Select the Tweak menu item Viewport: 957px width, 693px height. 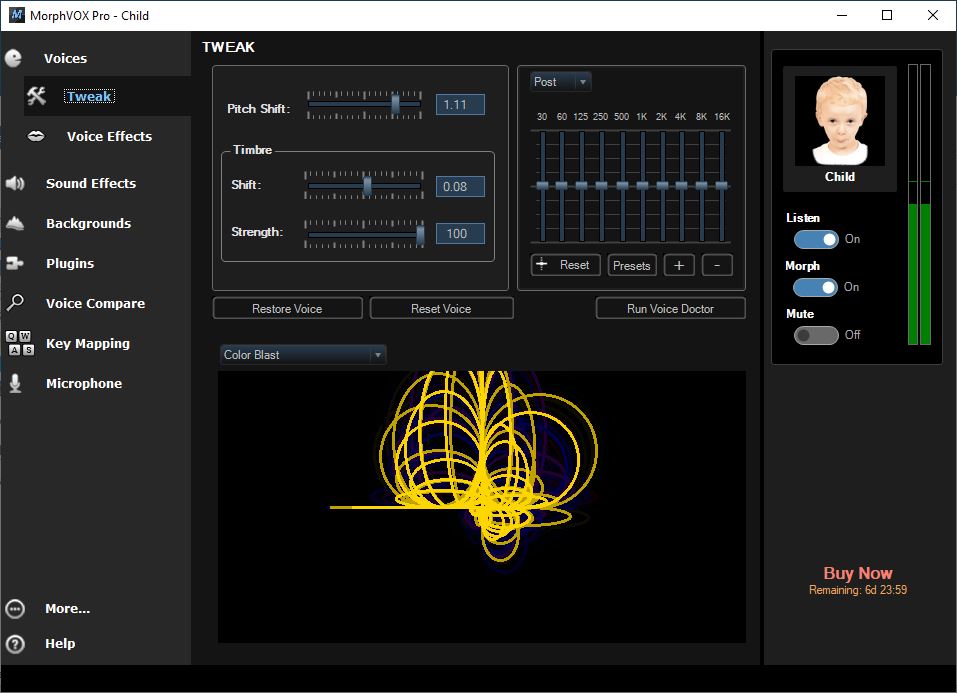[x=89, y=96]
